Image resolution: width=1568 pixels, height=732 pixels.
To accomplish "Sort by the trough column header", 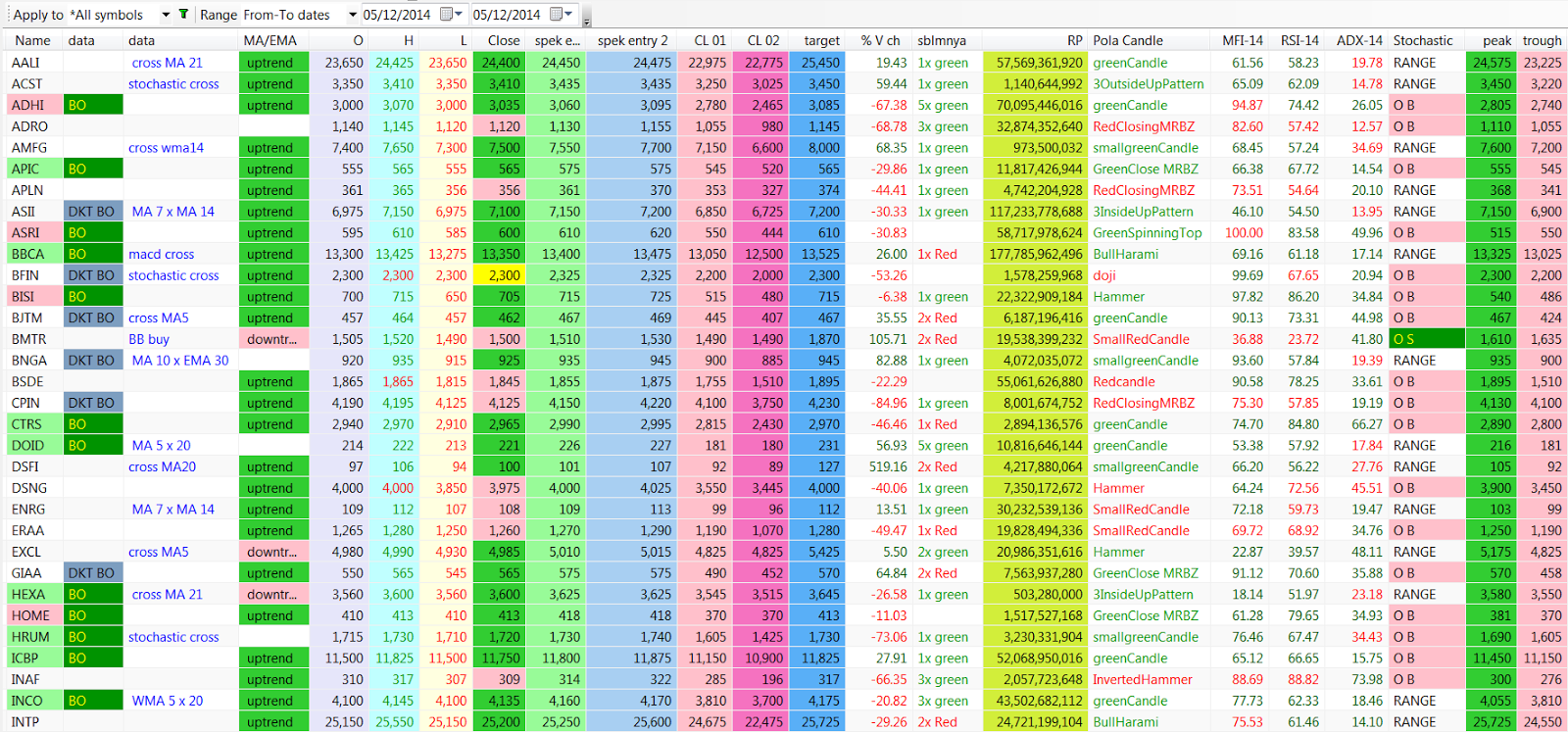I will [x=1542, y=40].
